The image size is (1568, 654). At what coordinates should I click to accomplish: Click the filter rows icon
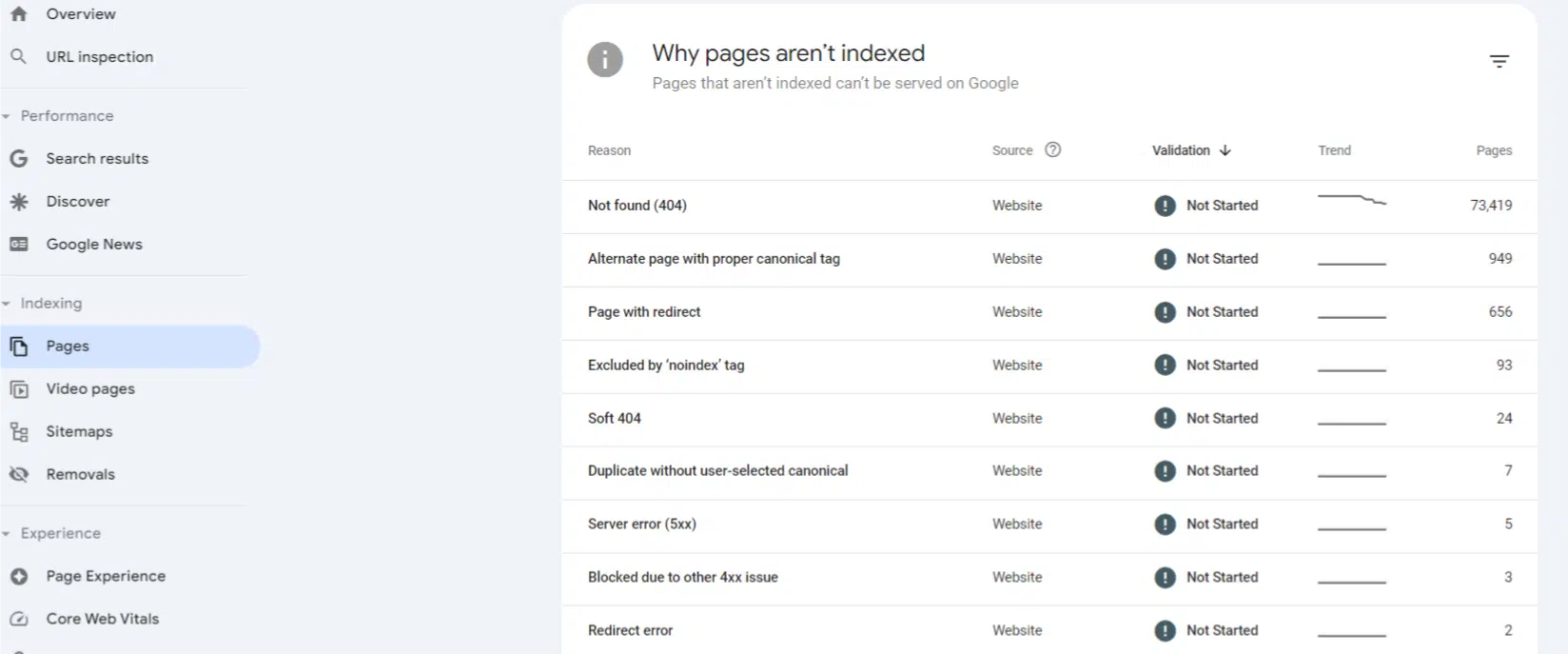coord(1499,62)
